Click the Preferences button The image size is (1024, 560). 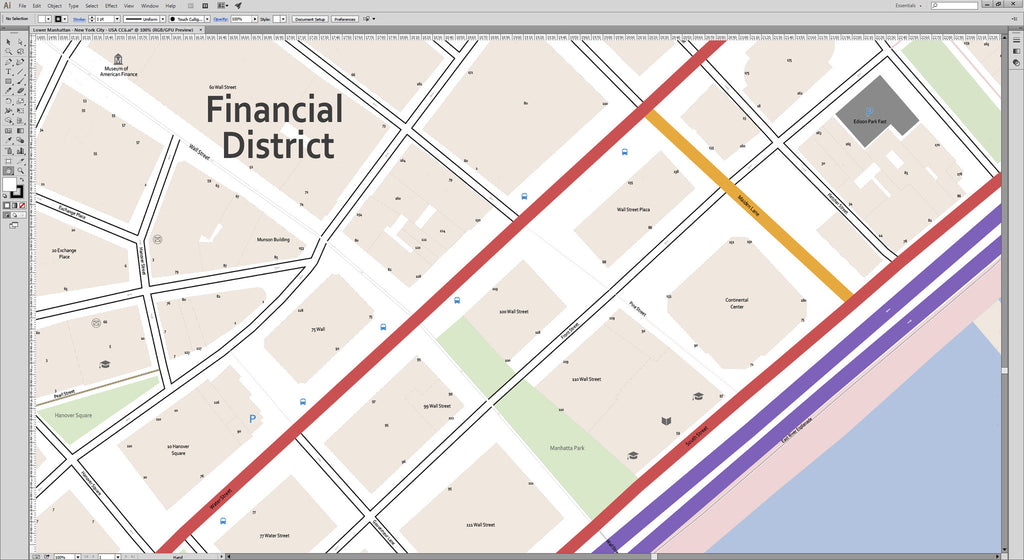(x=345, y=19)
